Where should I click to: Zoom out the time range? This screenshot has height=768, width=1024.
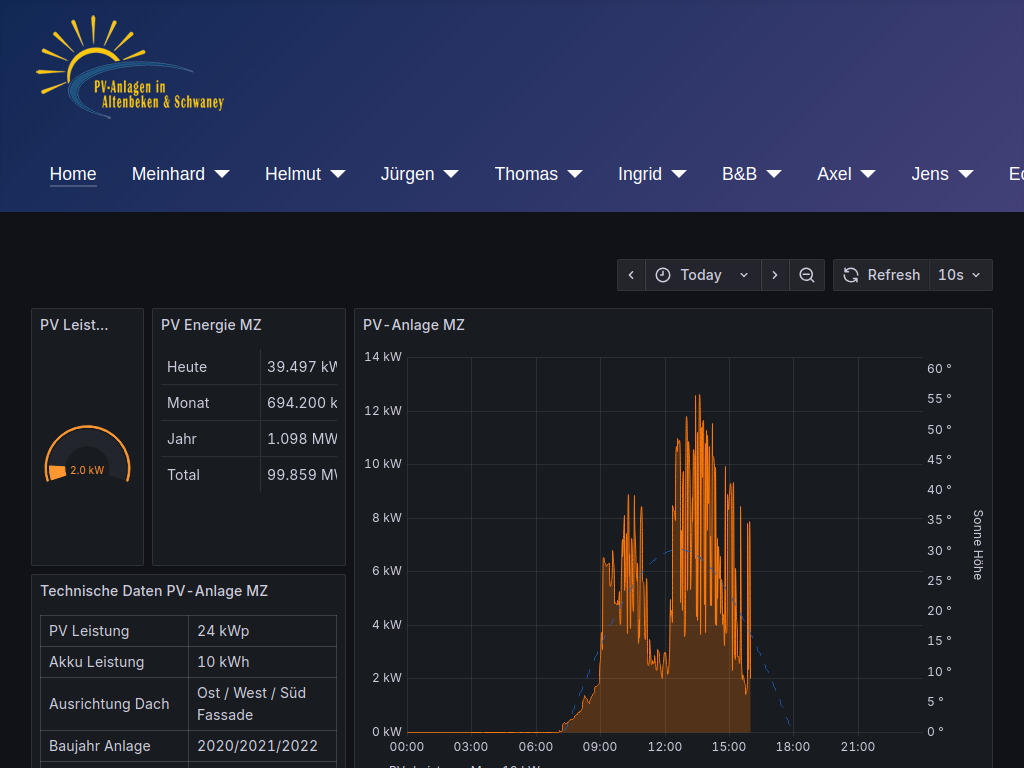(x=807, y=275)
